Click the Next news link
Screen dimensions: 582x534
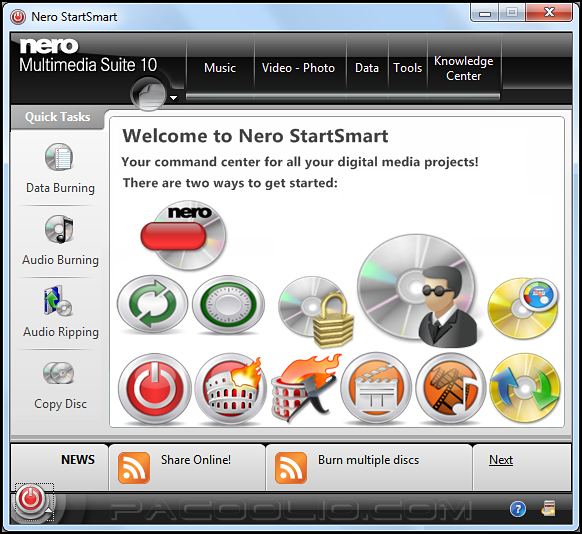(x=501, y=460)
